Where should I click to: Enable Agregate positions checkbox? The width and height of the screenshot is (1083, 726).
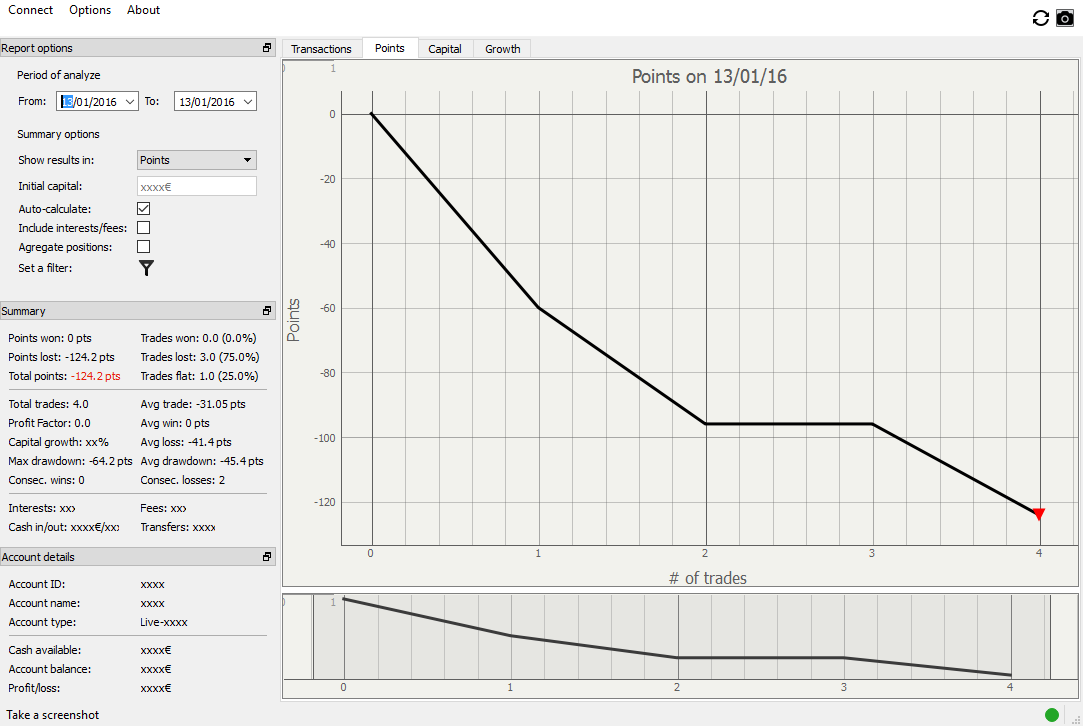coord(144,247)
